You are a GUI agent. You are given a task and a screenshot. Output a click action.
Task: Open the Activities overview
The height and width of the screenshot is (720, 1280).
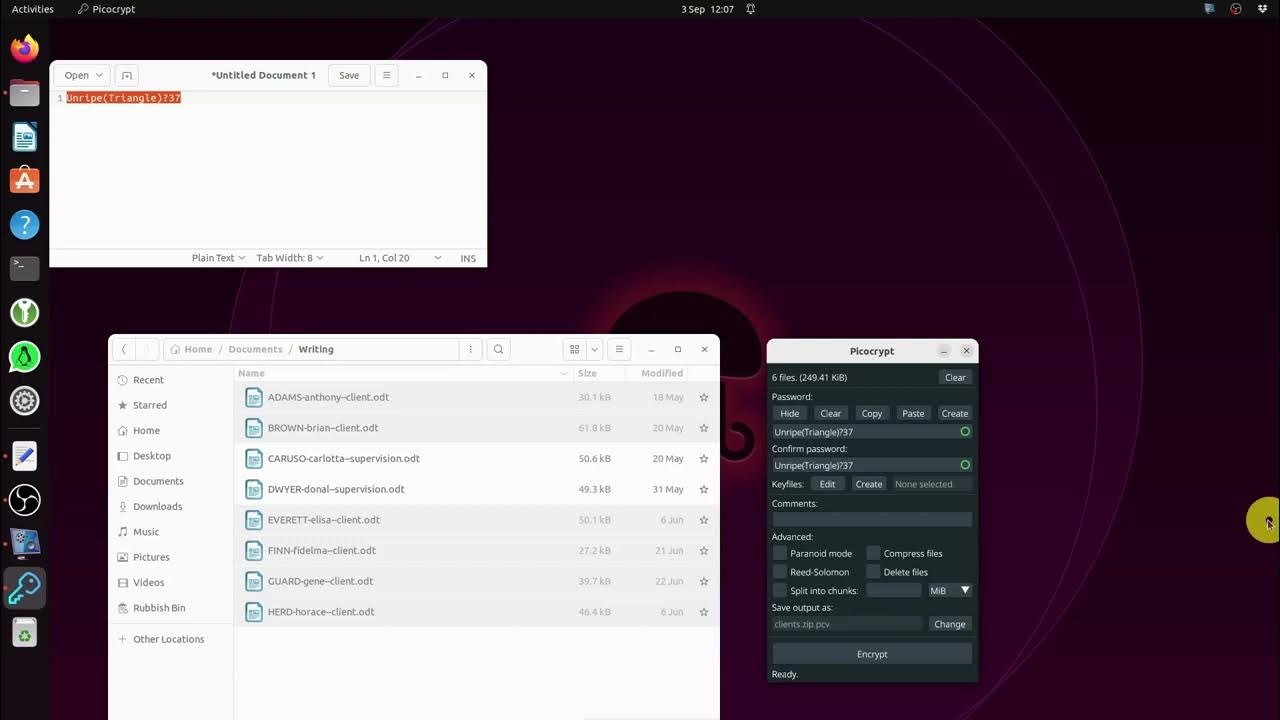[x=33, y=9]
